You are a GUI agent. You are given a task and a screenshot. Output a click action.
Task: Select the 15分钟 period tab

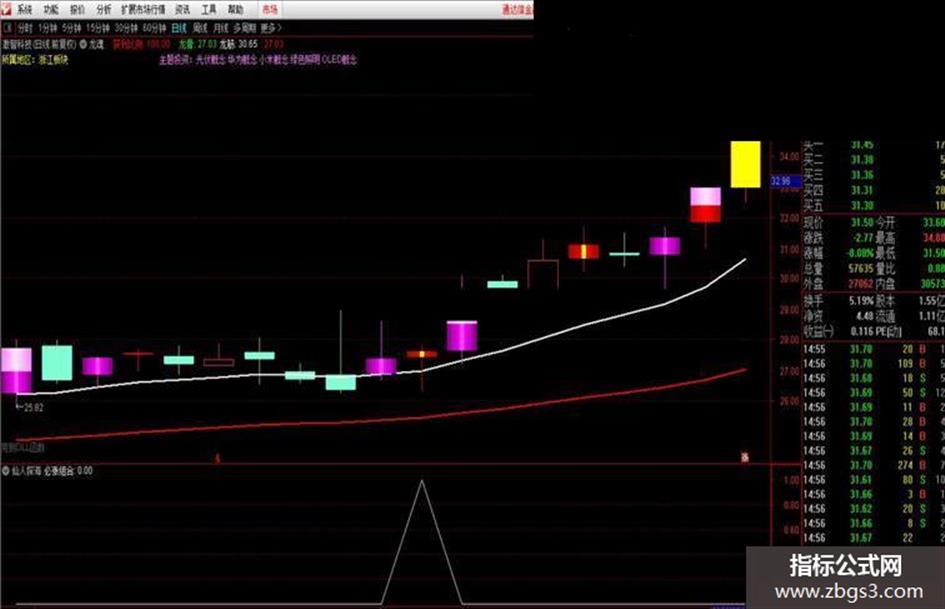(98, 28)
